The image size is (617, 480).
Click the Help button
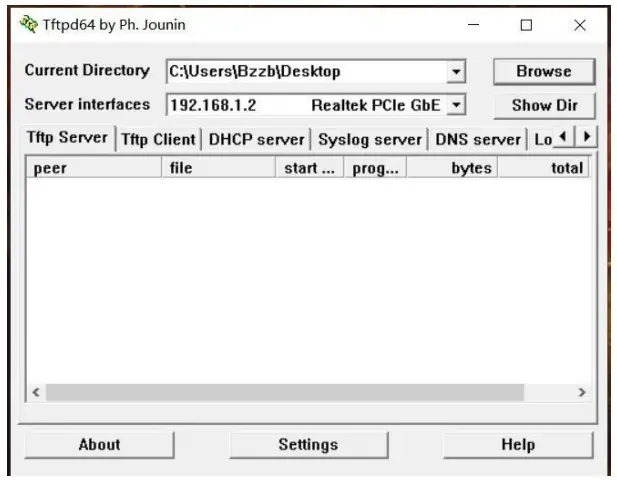[x=518, y=445]
